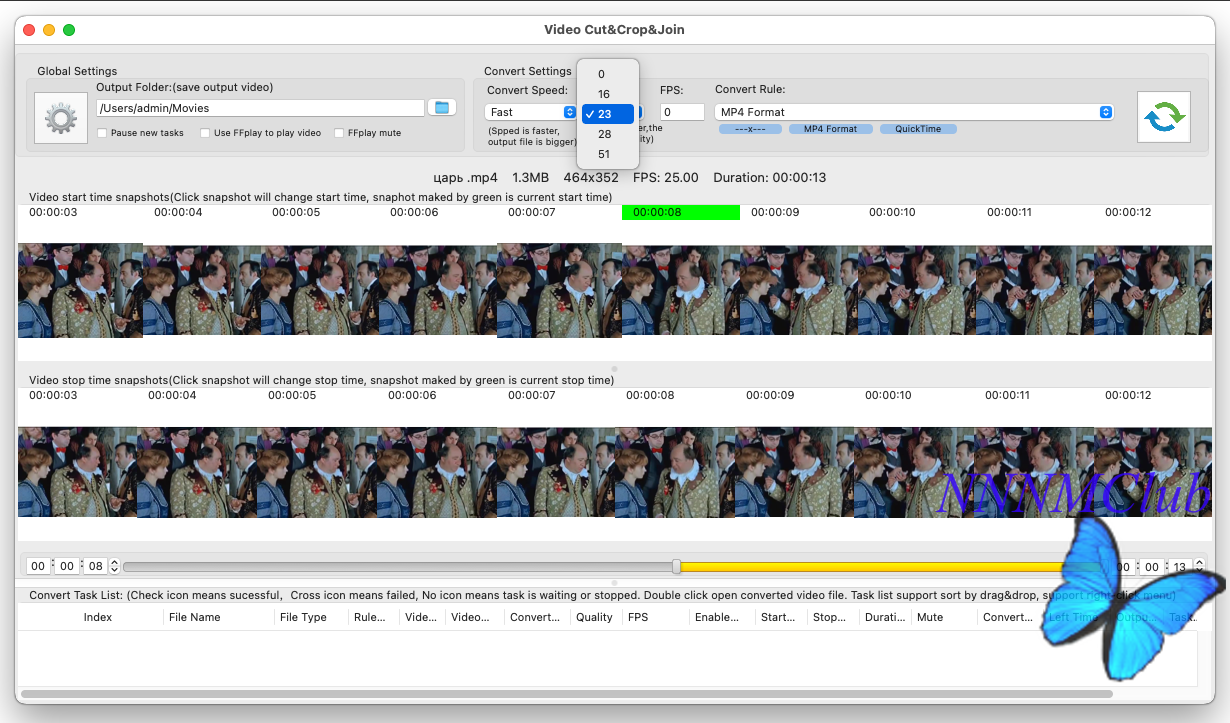Click the MP4 Format preset pill
This screenshot has height=723, width=1230.
pos(830,129)
